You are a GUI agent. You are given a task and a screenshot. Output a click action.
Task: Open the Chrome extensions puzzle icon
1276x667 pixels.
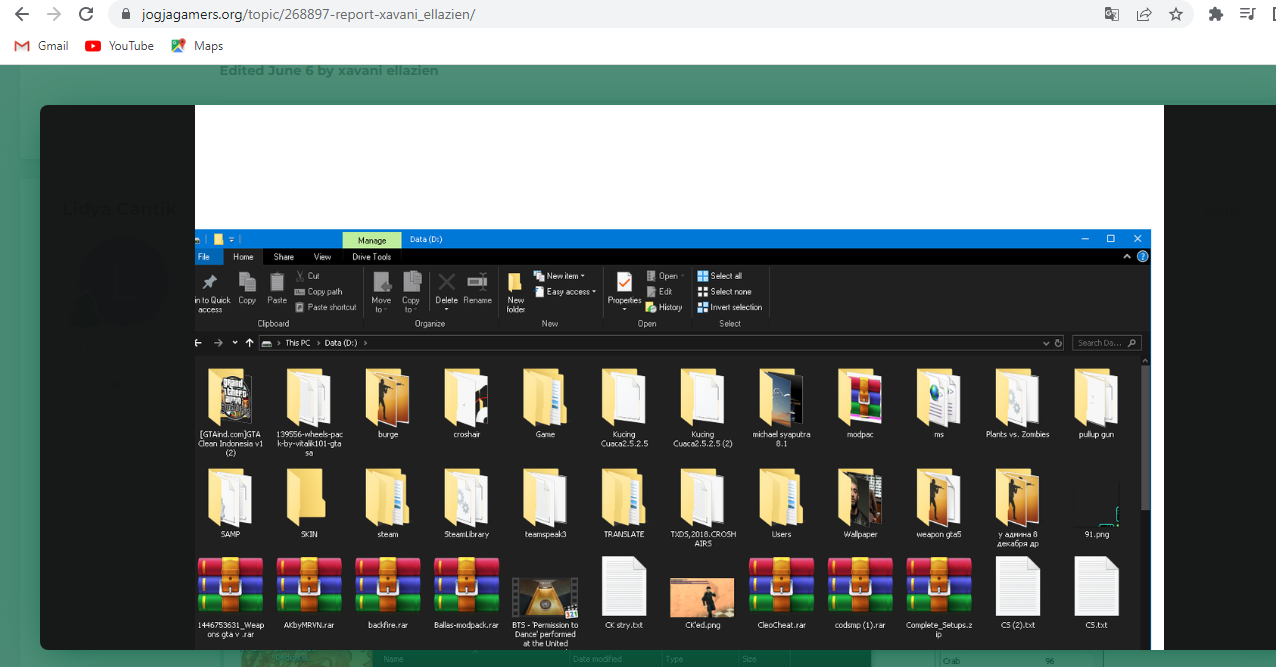(x=1216, y=14)
